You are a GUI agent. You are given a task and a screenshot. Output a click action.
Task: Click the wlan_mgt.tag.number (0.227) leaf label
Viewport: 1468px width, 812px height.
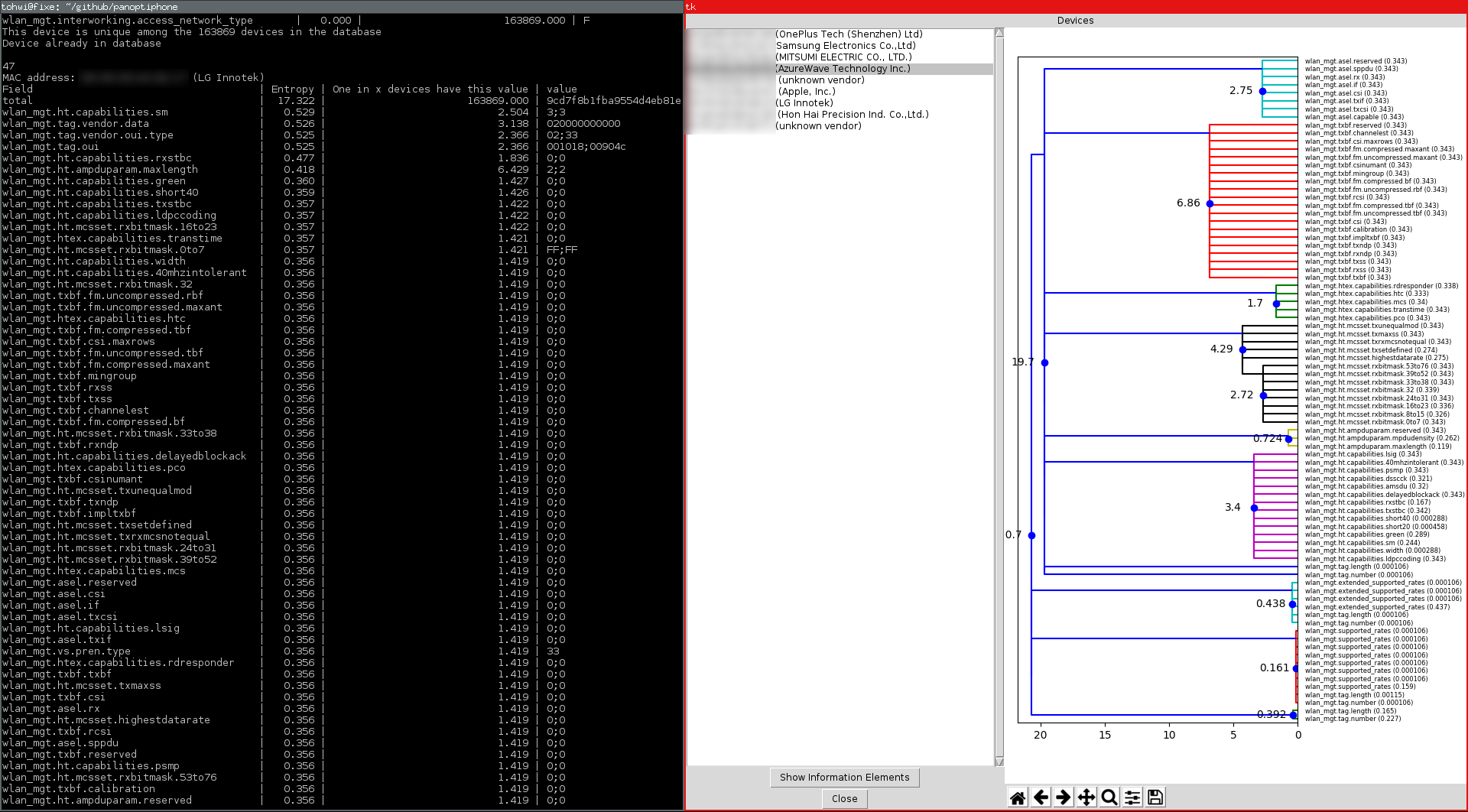pyautogui.click(x=1353, y=719)
